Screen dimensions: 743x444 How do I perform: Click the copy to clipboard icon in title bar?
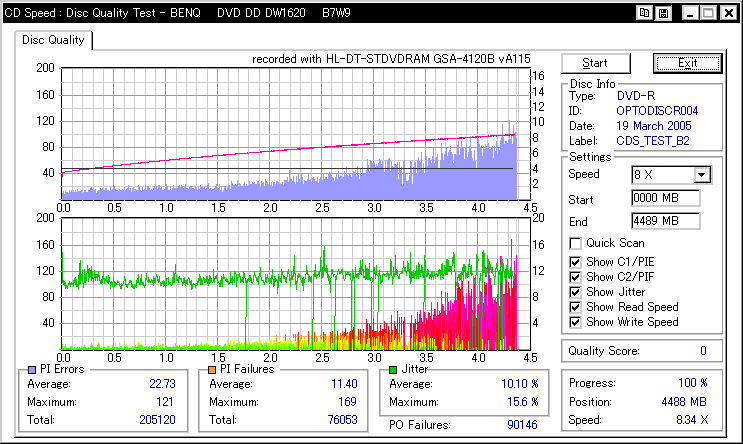[644, 13]
